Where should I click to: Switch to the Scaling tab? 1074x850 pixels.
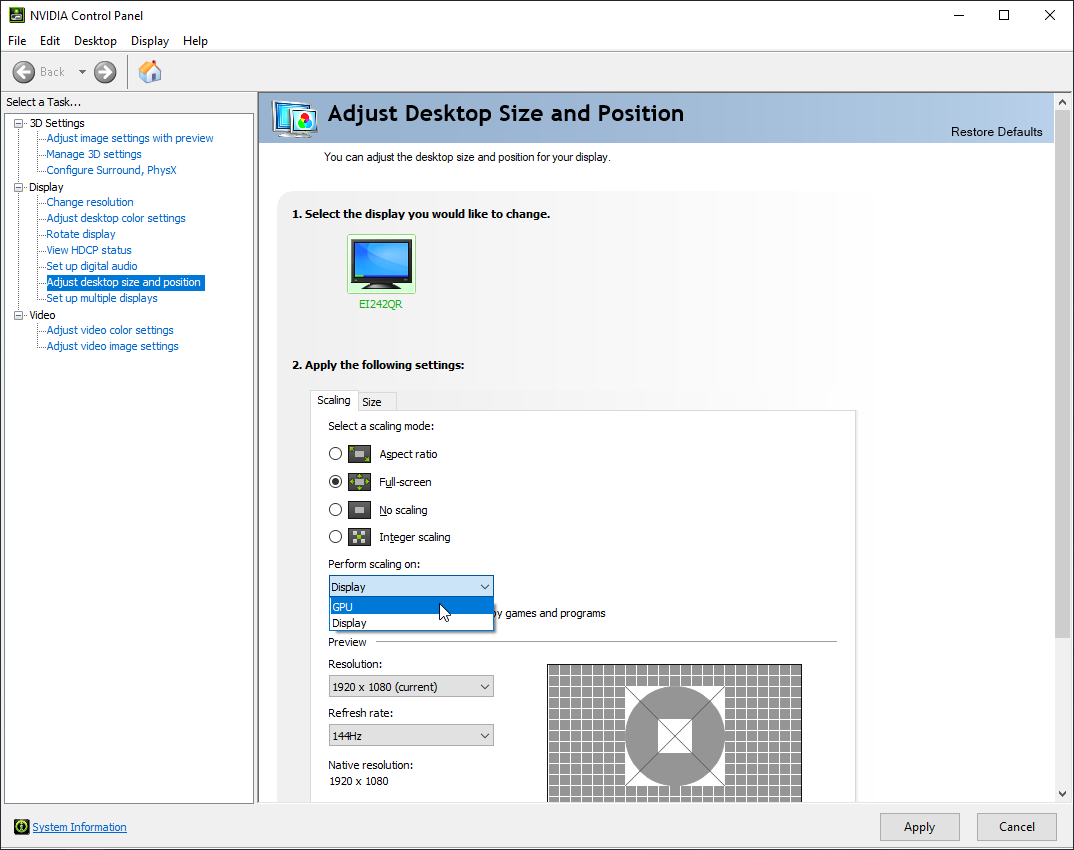point(334,400)
